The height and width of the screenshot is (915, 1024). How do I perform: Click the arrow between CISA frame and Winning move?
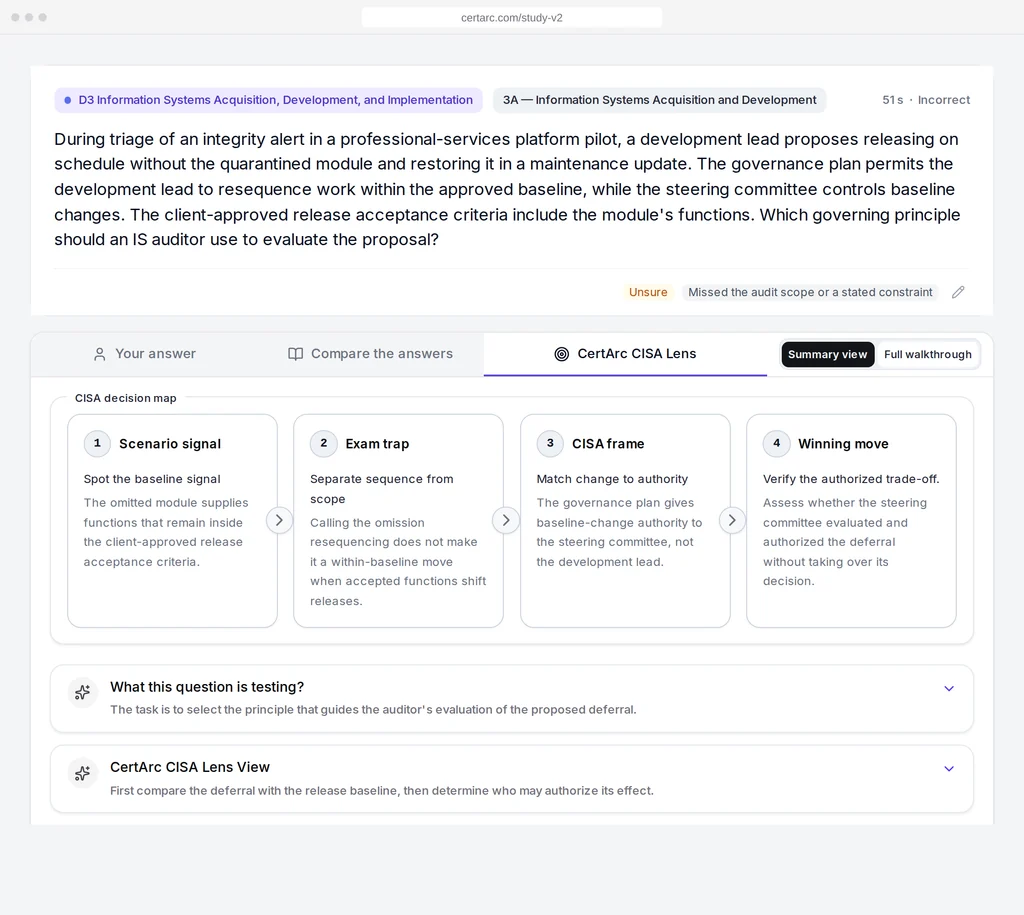click(x=732, y=521)
